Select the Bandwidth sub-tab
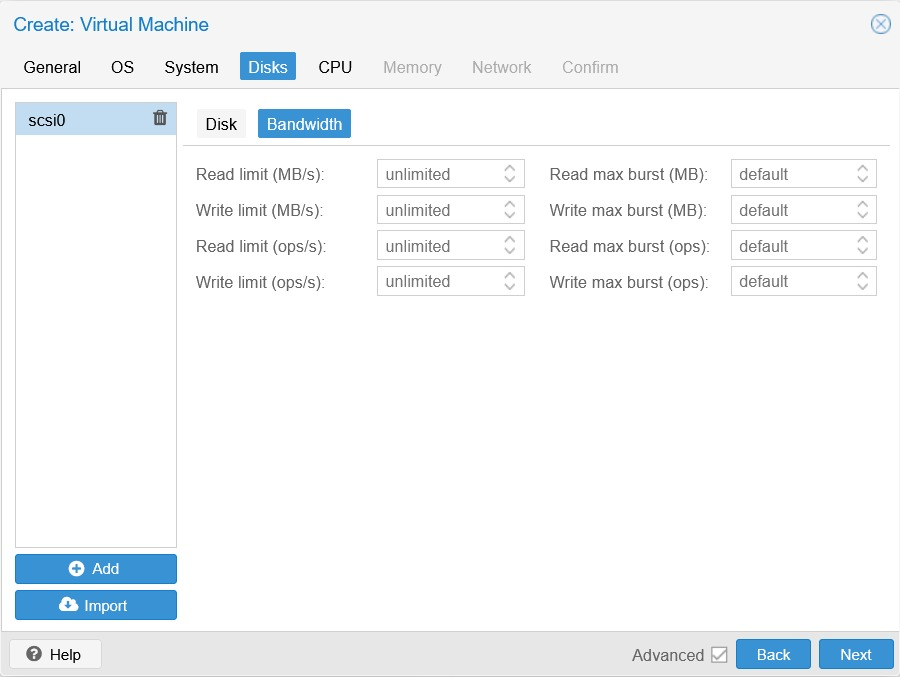This screenshot has width=900, height=677. click(x=304, y=124)
